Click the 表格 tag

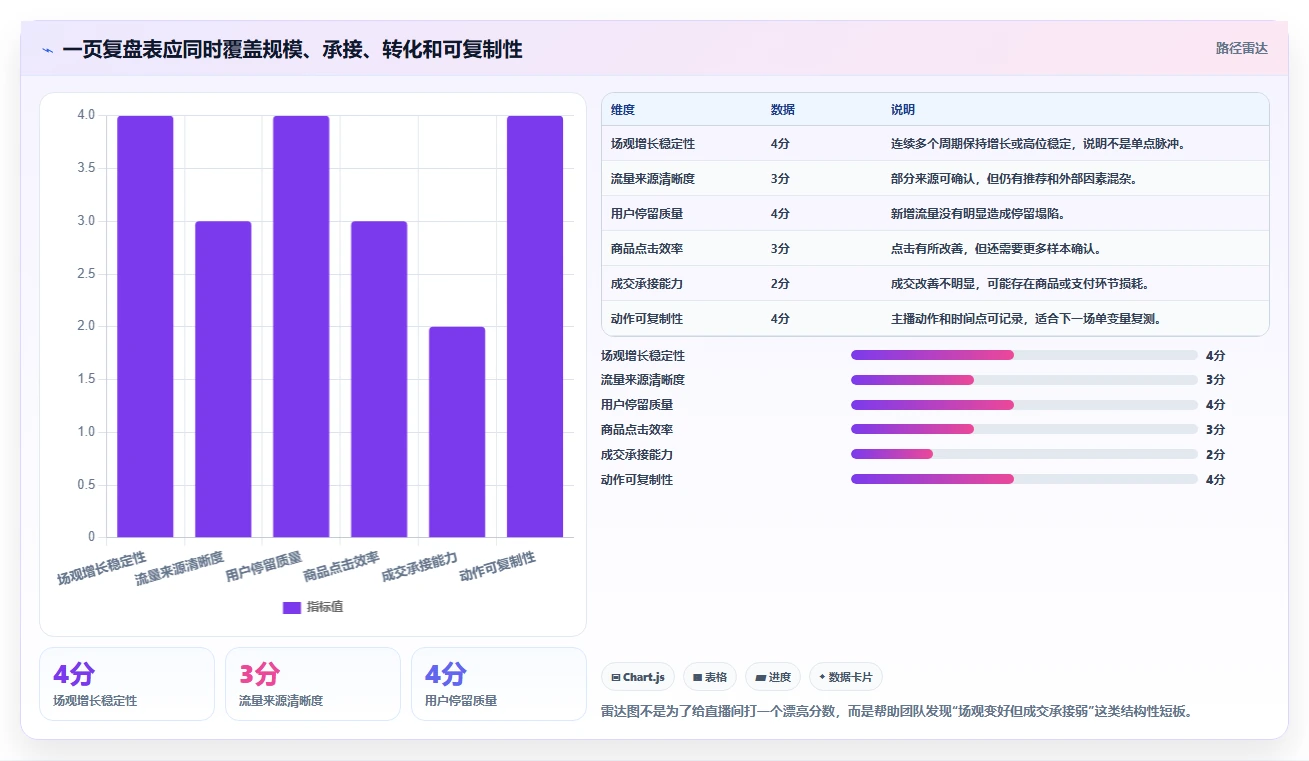tap(709, 677)
